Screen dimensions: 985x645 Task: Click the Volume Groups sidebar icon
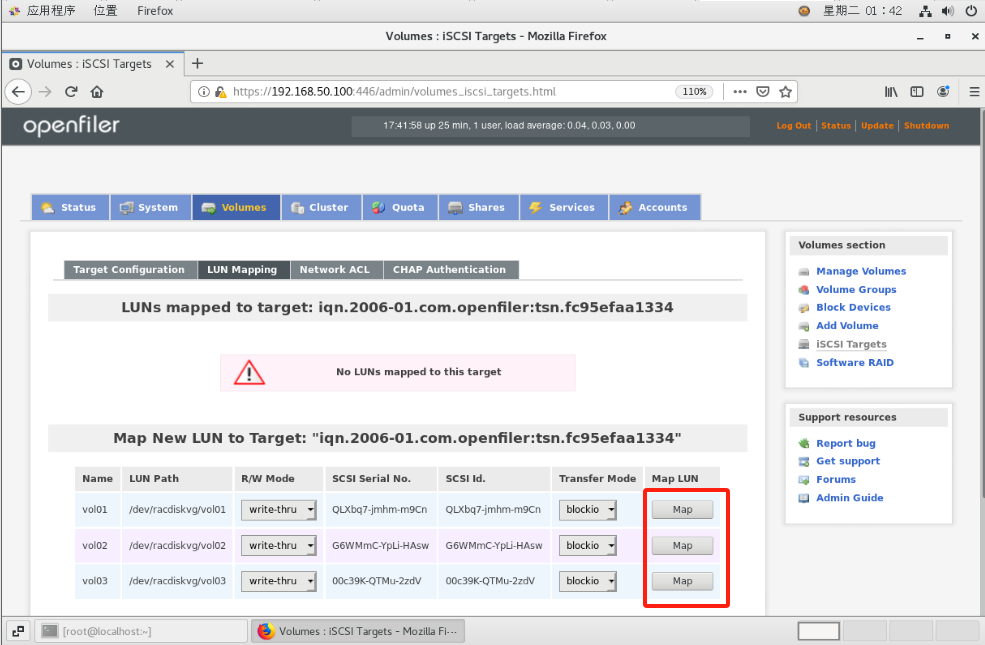803,290
